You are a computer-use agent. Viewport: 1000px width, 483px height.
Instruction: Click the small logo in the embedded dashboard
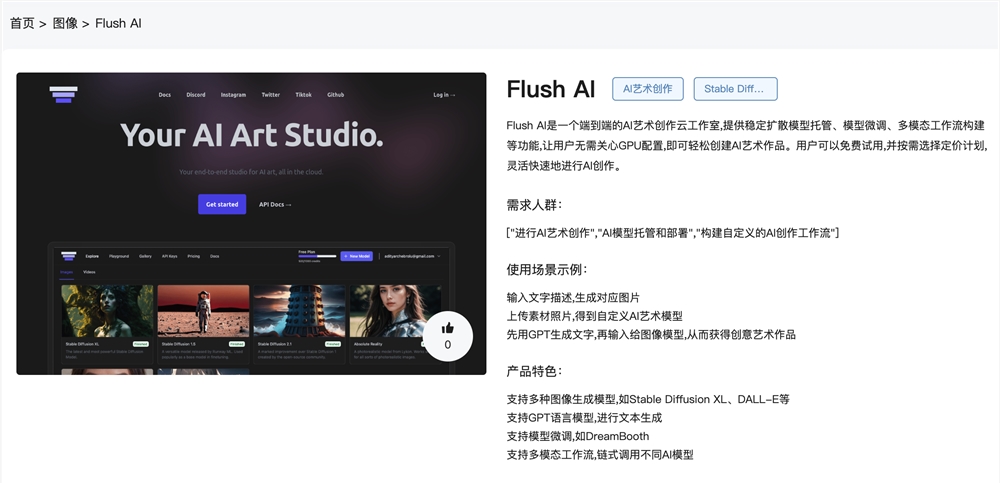(69, 256)
